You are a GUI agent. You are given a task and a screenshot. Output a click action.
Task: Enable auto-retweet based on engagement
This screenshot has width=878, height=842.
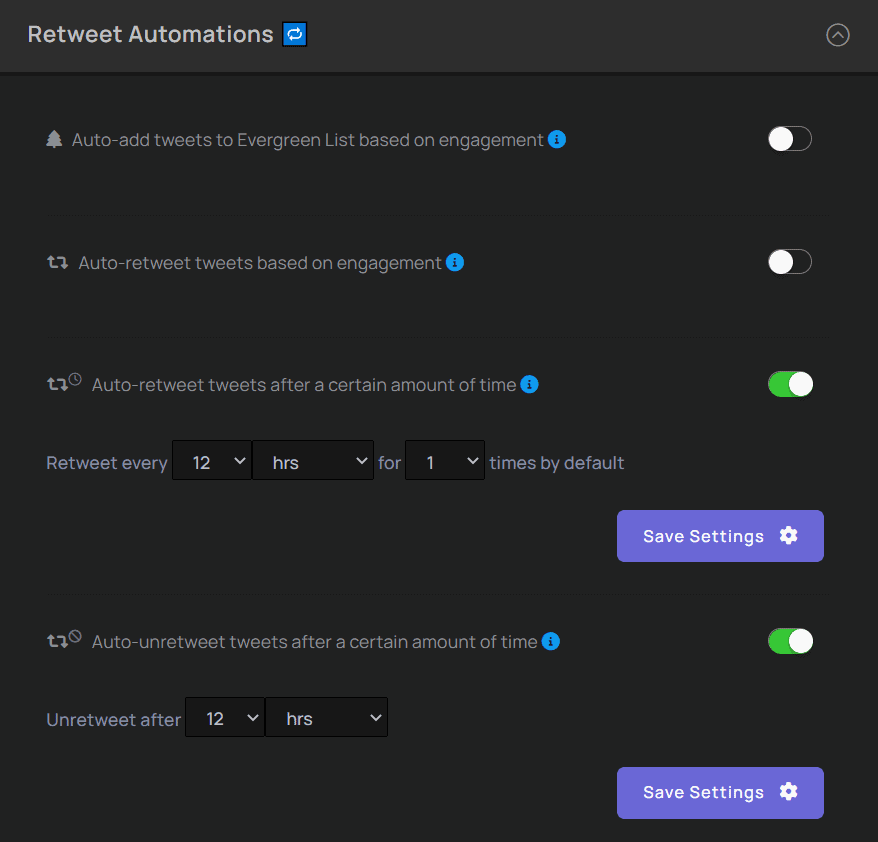pos(790,262)
